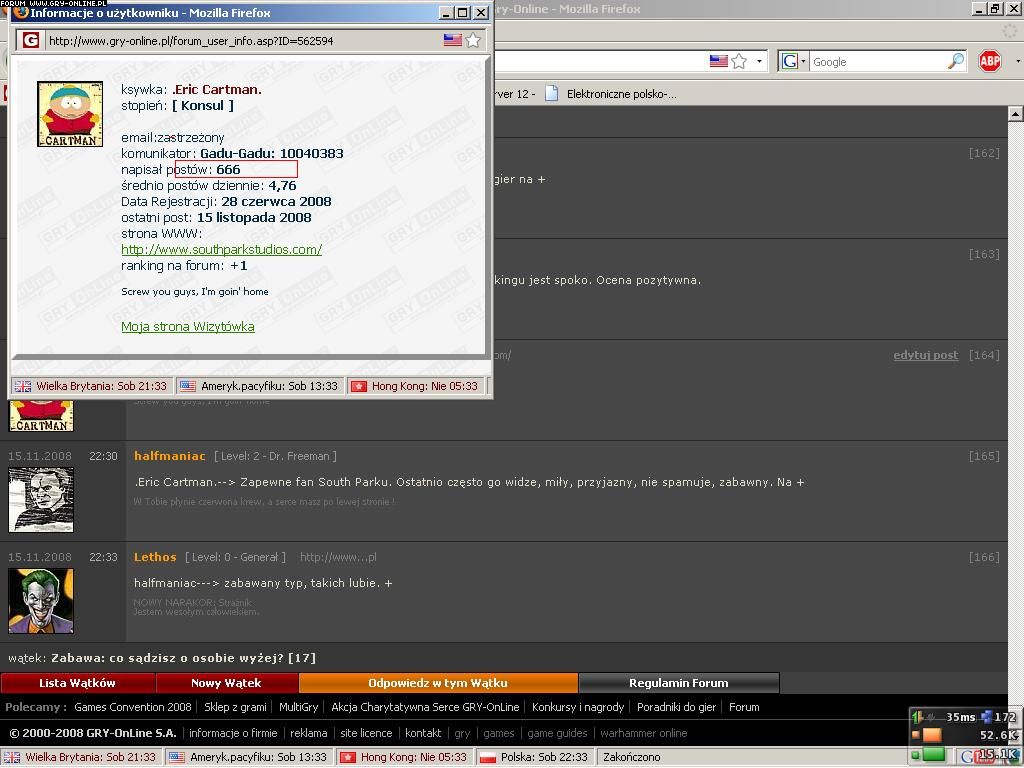Open the informacje o firmie link
This screenshot has width=1024, height=768.
[x=233, y=733]
